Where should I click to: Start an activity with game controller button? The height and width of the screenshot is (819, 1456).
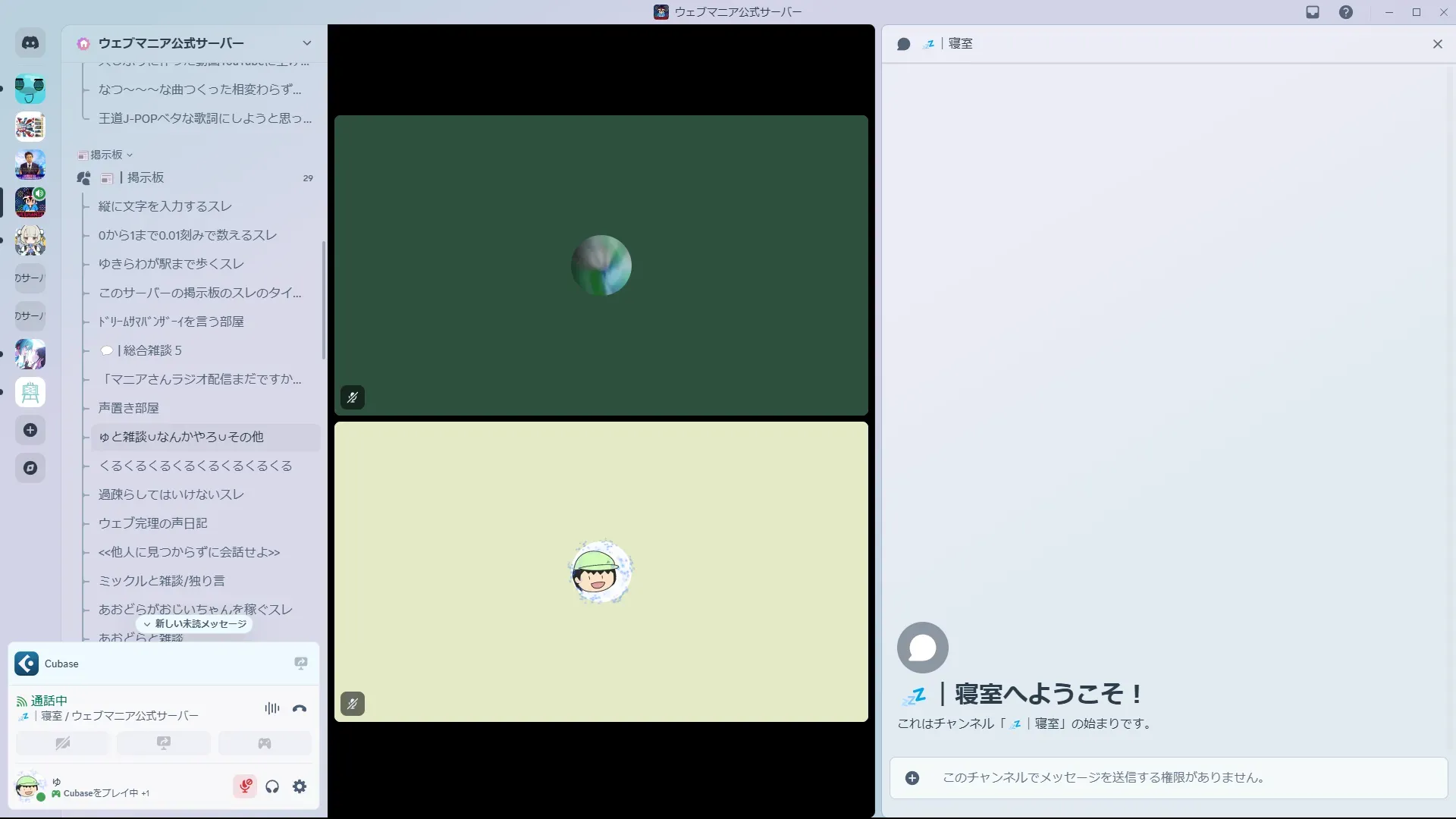(x=264, y=743)
